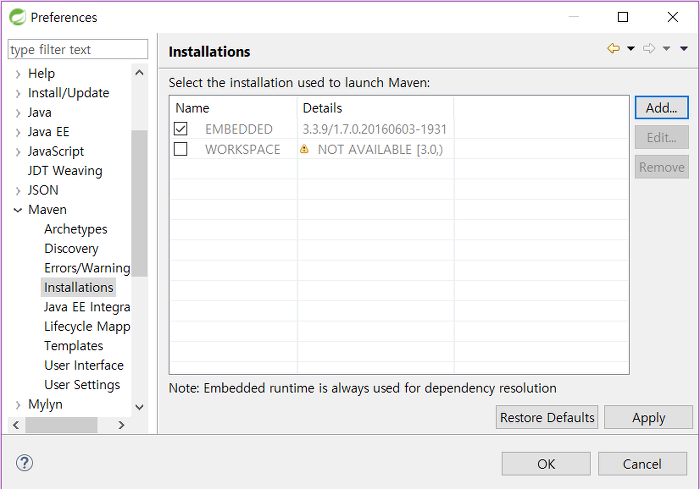Click tree horizontal scrollbar left arrow
The width and height of the screenshot is (700, 489).
[16, 425]
